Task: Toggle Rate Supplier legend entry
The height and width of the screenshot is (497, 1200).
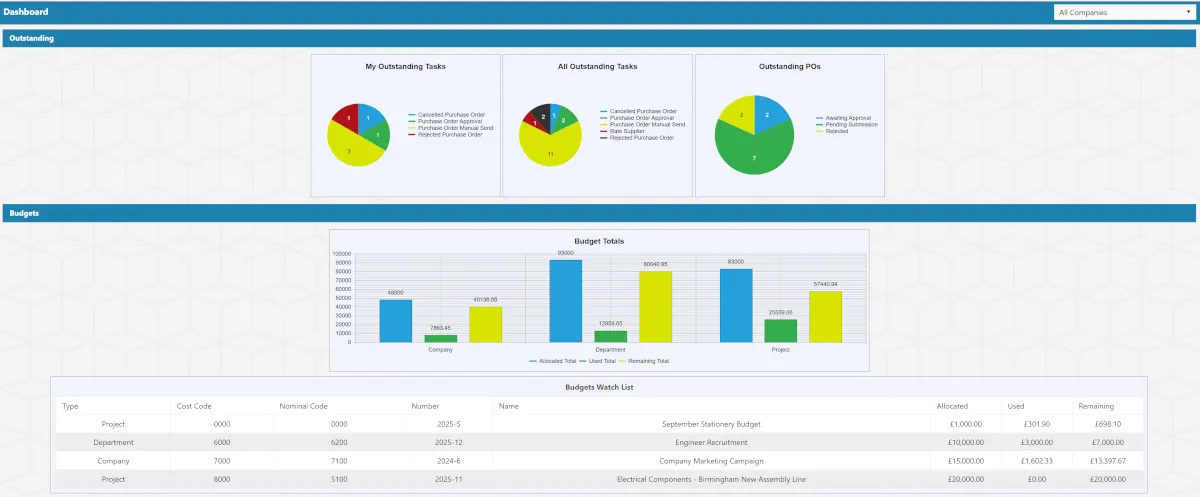Action: pyautogui.click(x=622, y=131)
